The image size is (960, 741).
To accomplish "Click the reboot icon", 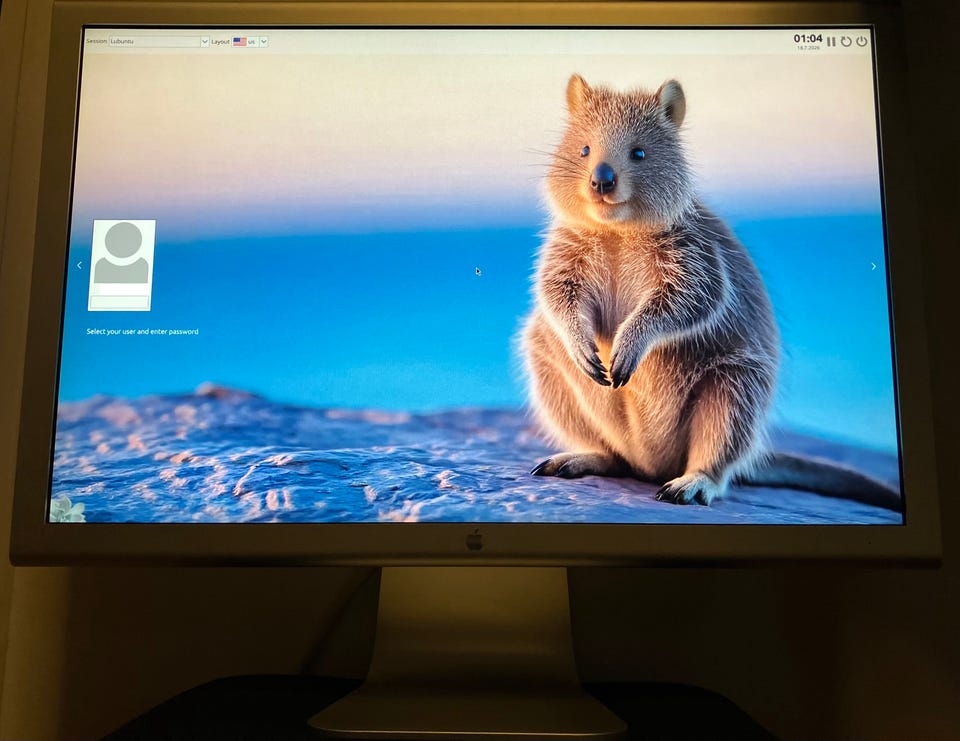I will (x=846, y=42).
